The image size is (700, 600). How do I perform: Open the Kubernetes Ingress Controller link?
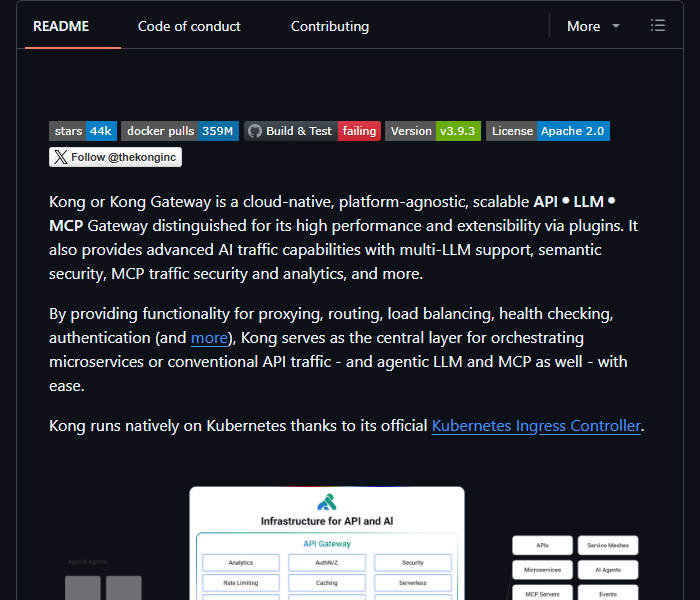[536, 426]
